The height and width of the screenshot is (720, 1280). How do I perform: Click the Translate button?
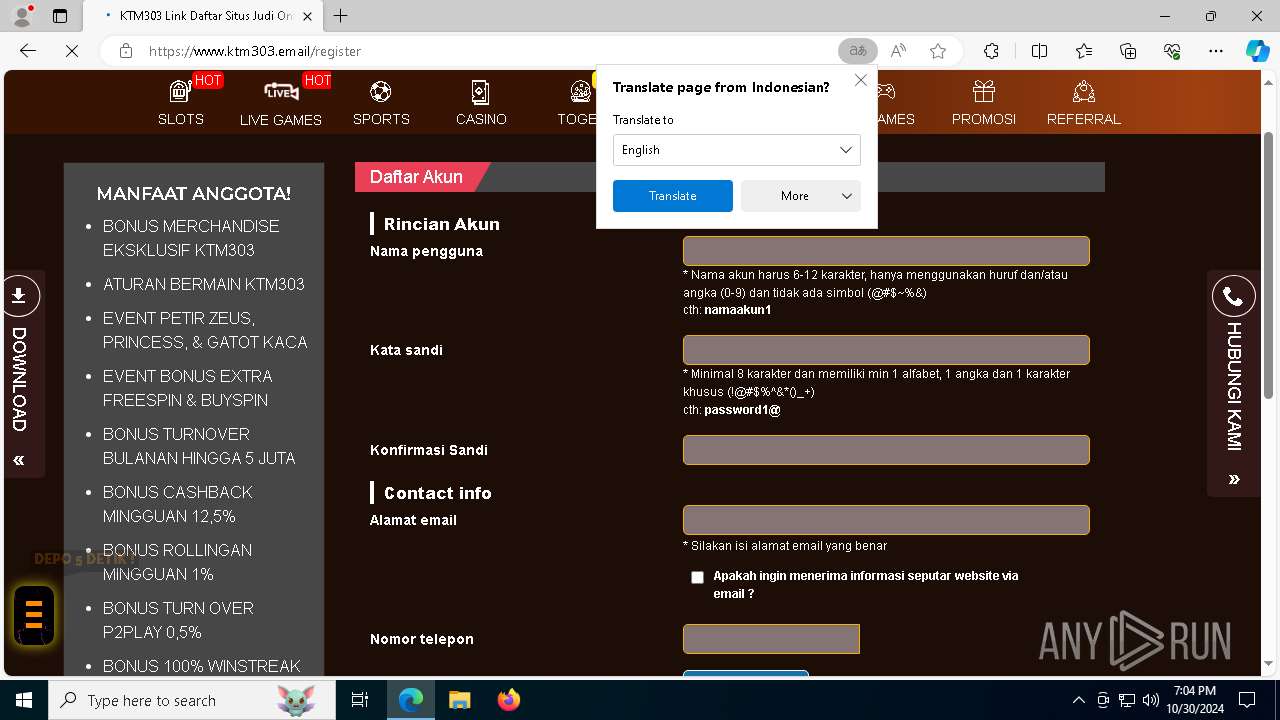click(x=673, y=196)
